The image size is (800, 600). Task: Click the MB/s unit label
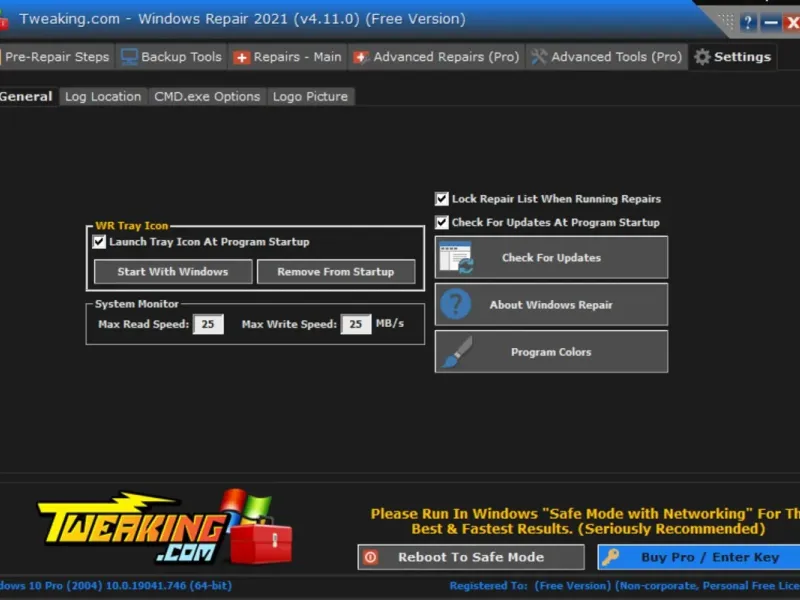point(390,323)
